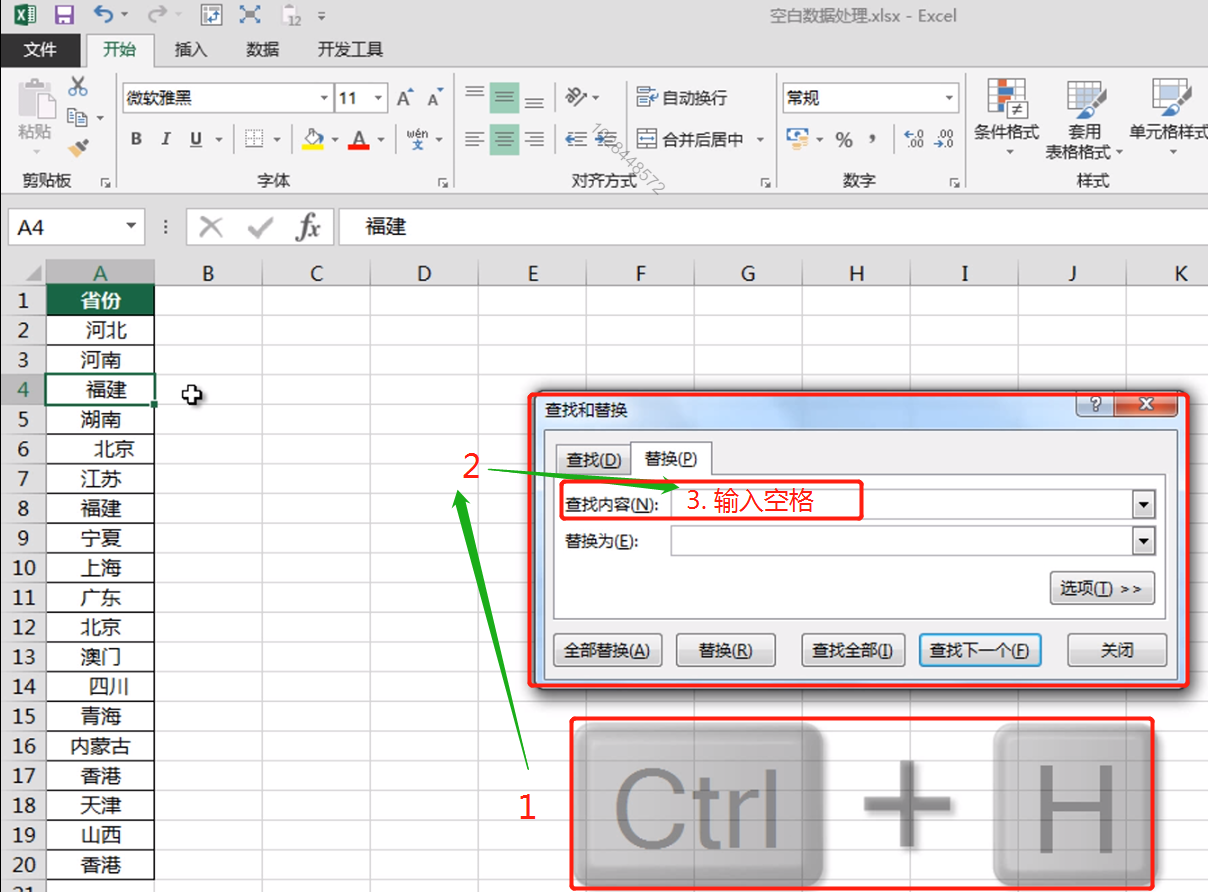Image resolution: width=1208 pixels, height=892 pixels.
Task: Click the text orientation icon
Action: [576, 97]
